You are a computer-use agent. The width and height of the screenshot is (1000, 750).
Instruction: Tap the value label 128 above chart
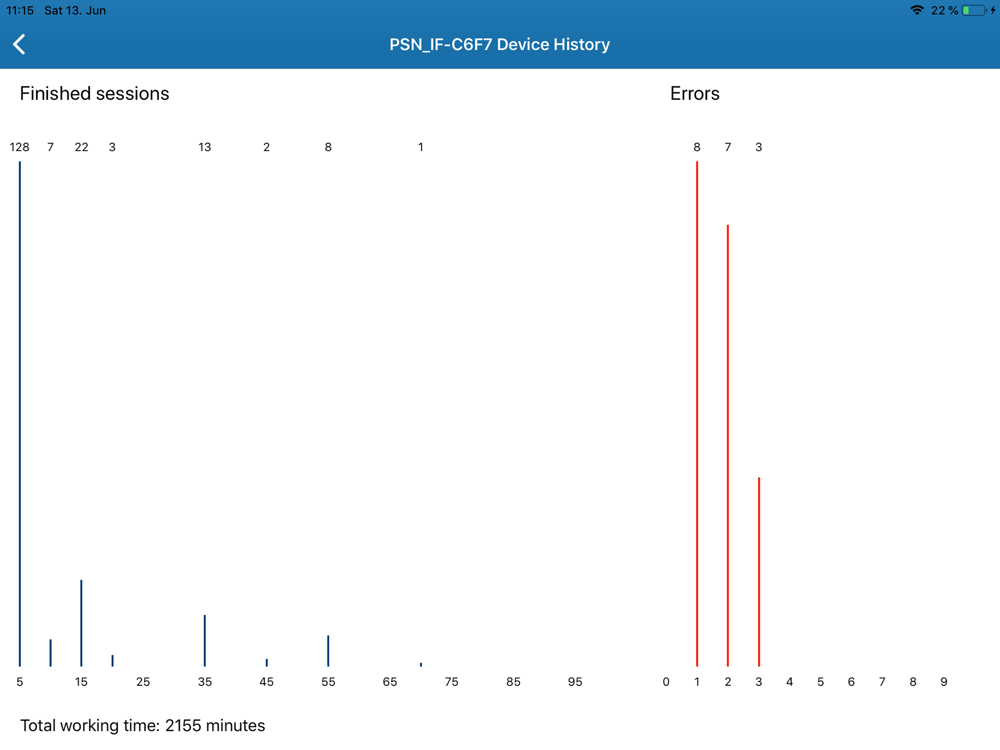pos(20,147)
